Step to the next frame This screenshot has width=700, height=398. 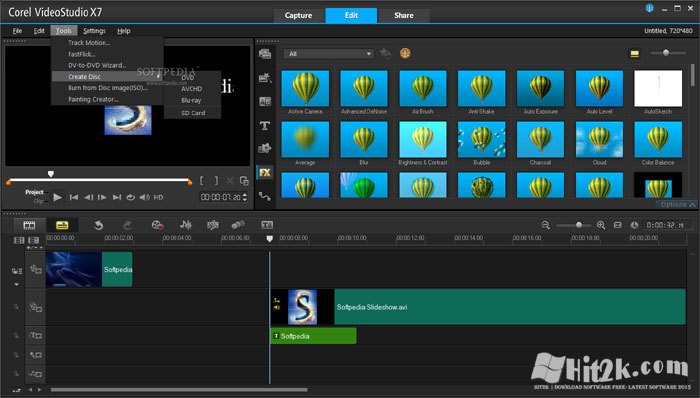pyautogui.click(x=102, y=197)
